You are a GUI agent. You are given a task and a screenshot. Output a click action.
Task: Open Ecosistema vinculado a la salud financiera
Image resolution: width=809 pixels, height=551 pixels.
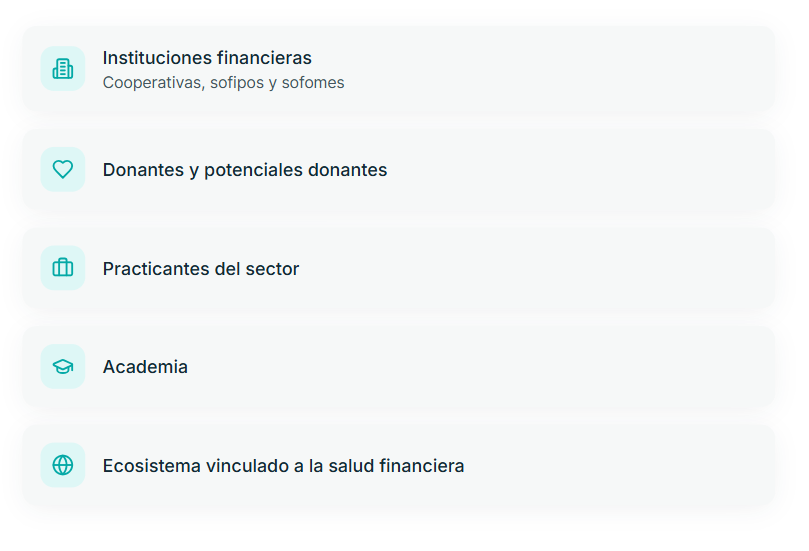(x=283, y=466)
